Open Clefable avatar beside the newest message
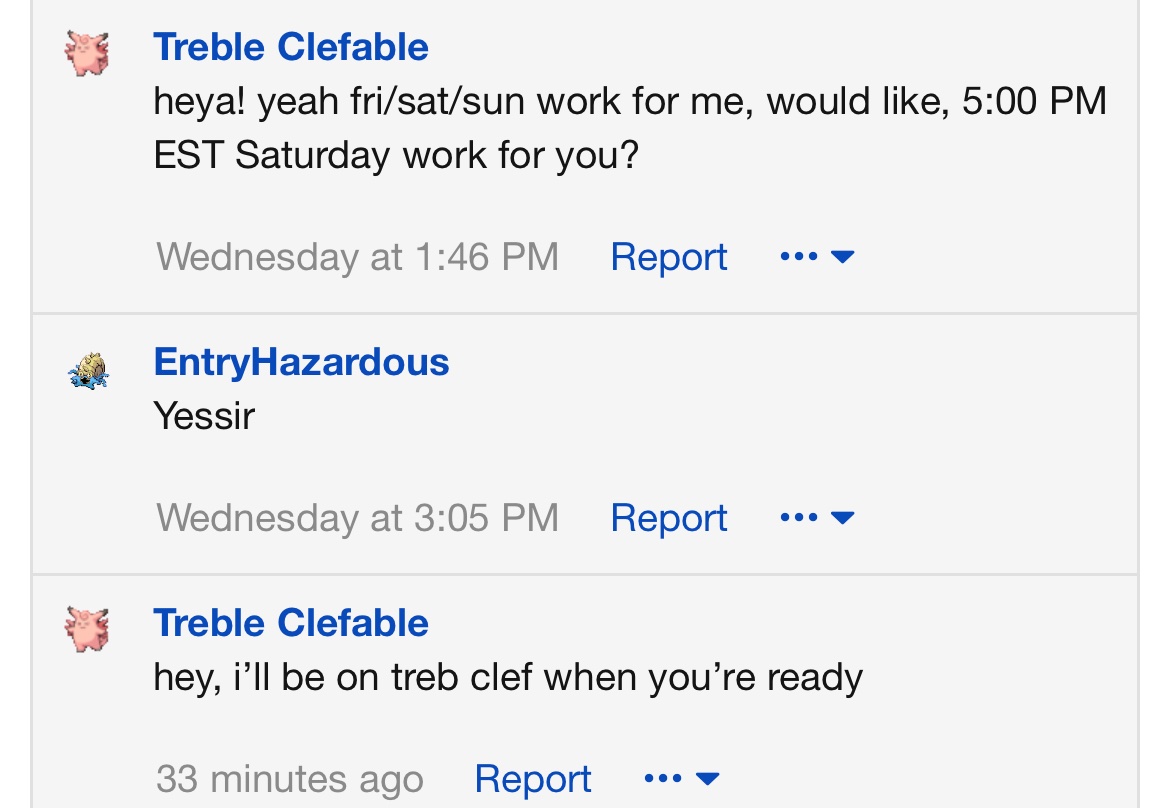Screen dimensions: 1170x808 point(87,629)
